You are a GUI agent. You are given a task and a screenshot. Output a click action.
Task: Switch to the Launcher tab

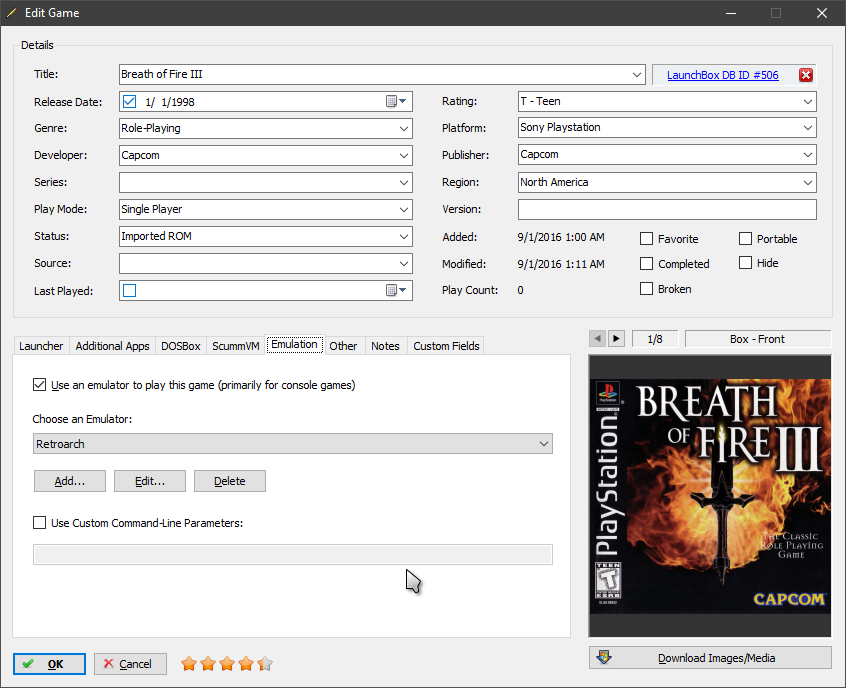click(41, 346)
